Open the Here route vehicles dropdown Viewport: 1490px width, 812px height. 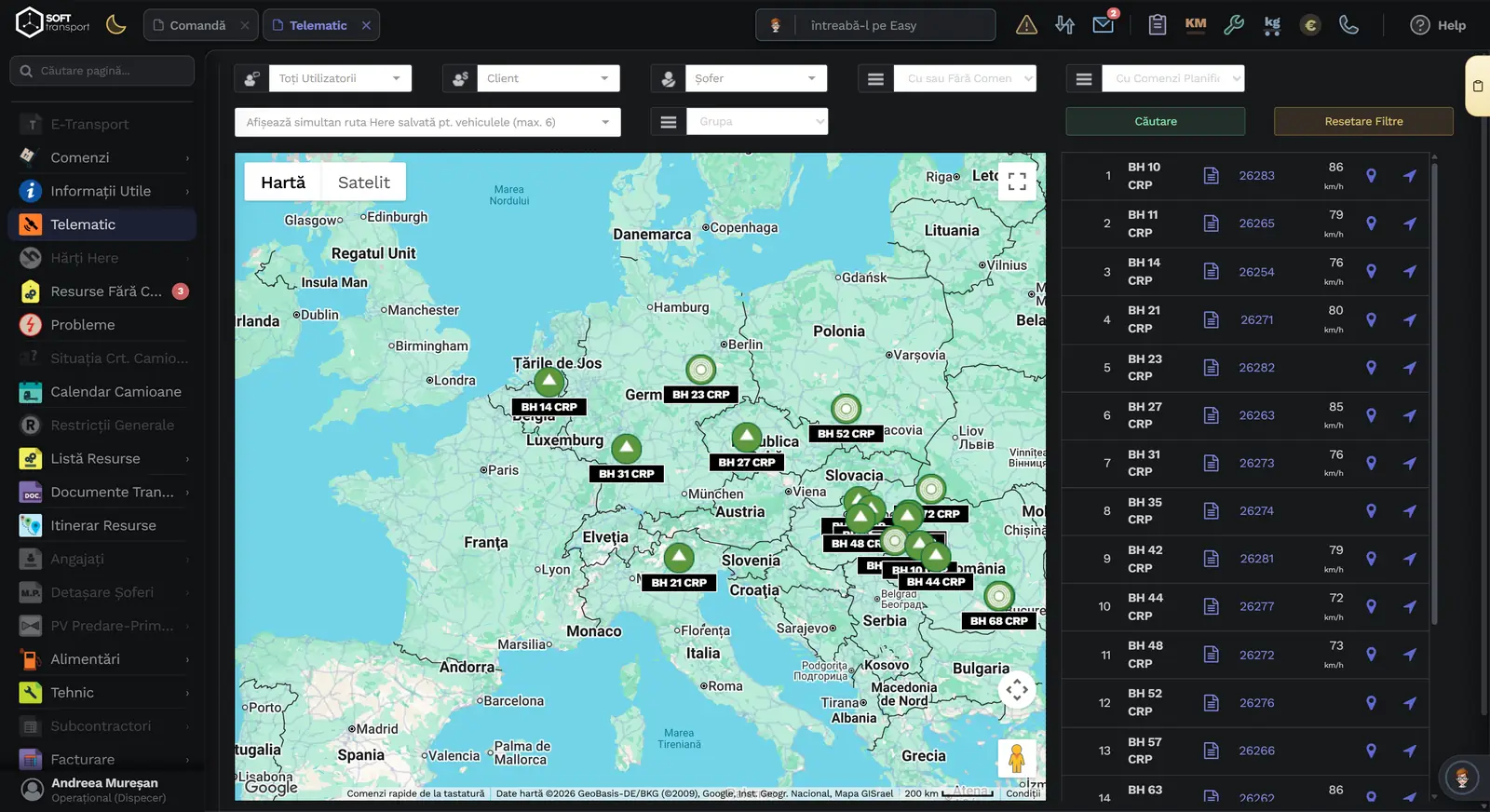pos(427,122)
